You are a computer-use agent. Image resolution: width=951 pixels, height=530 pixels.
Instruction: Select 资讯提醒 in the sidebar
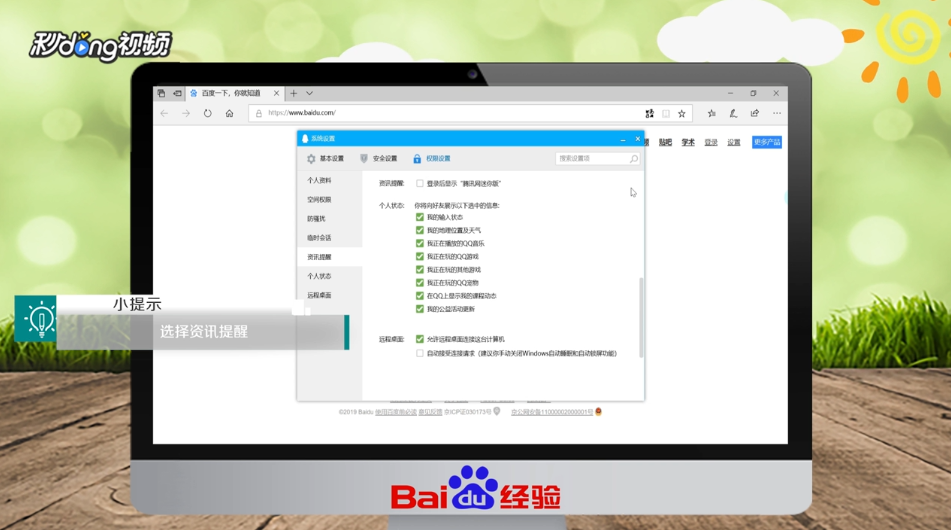coord(319,257)
